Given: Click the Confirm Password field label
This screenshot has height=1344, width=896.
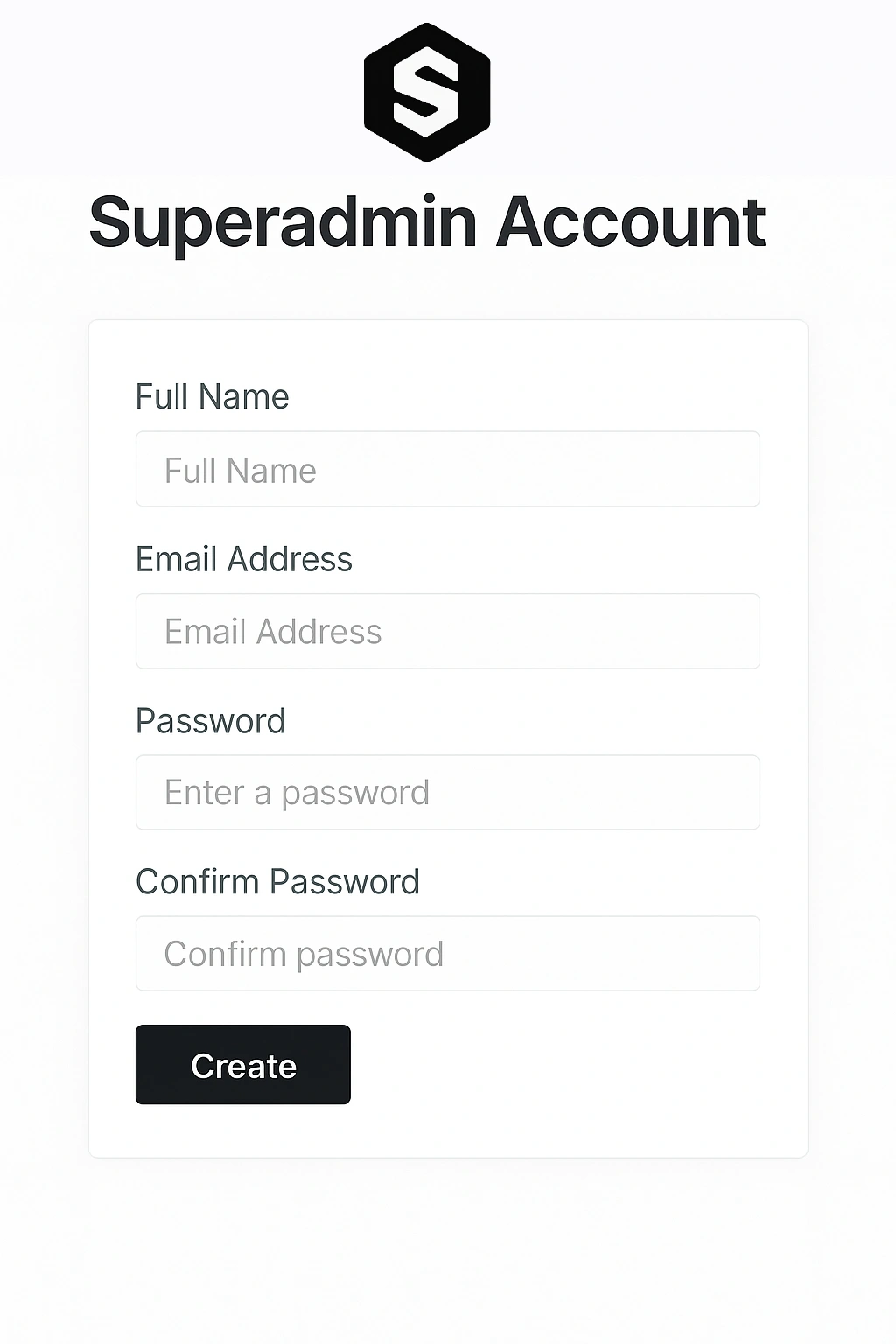Looking at the screenshot, I should click(x=277, y=881).
